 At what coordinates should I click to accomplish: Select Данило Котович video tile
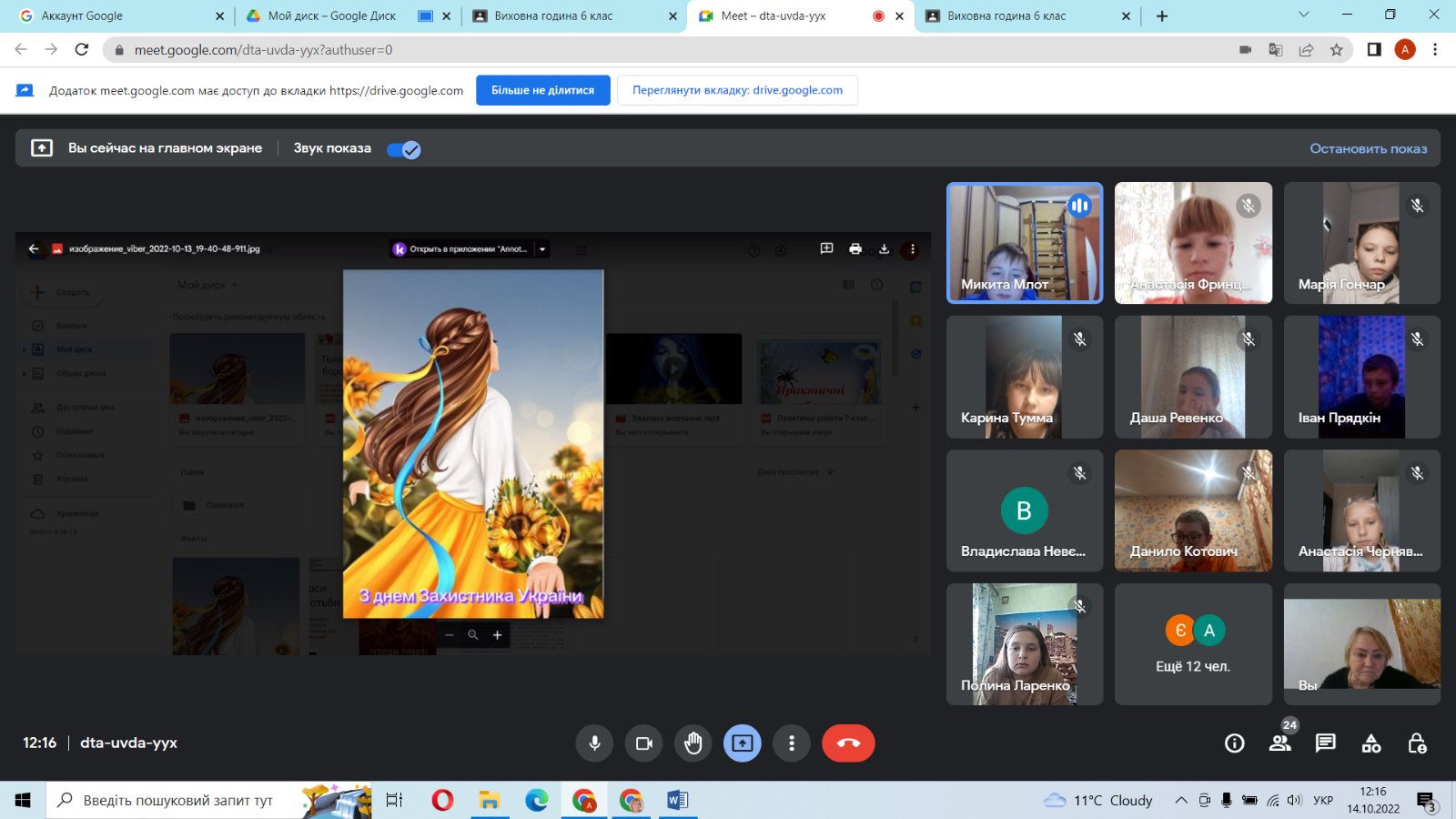(1193, 511)
